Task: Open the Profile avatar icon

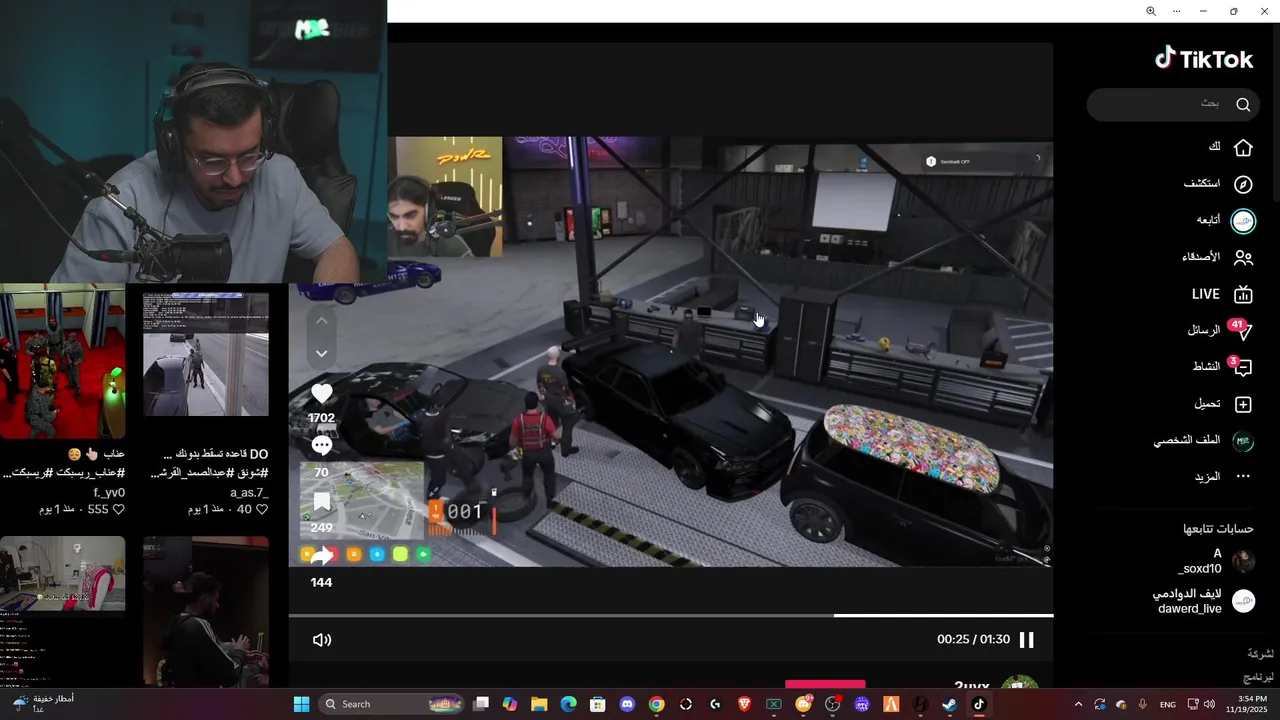Action: tap(1243, 441)
